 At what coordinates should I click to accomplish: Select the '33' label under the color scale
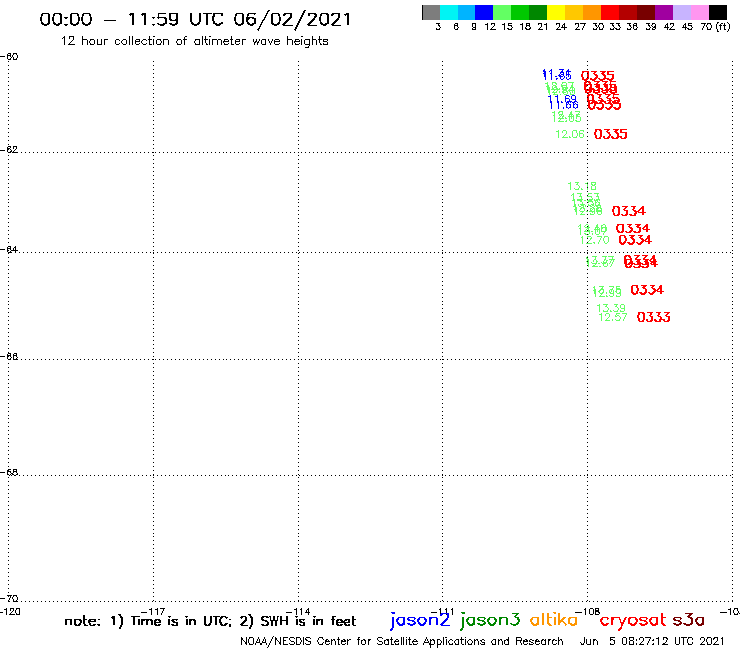coord(614,27)
